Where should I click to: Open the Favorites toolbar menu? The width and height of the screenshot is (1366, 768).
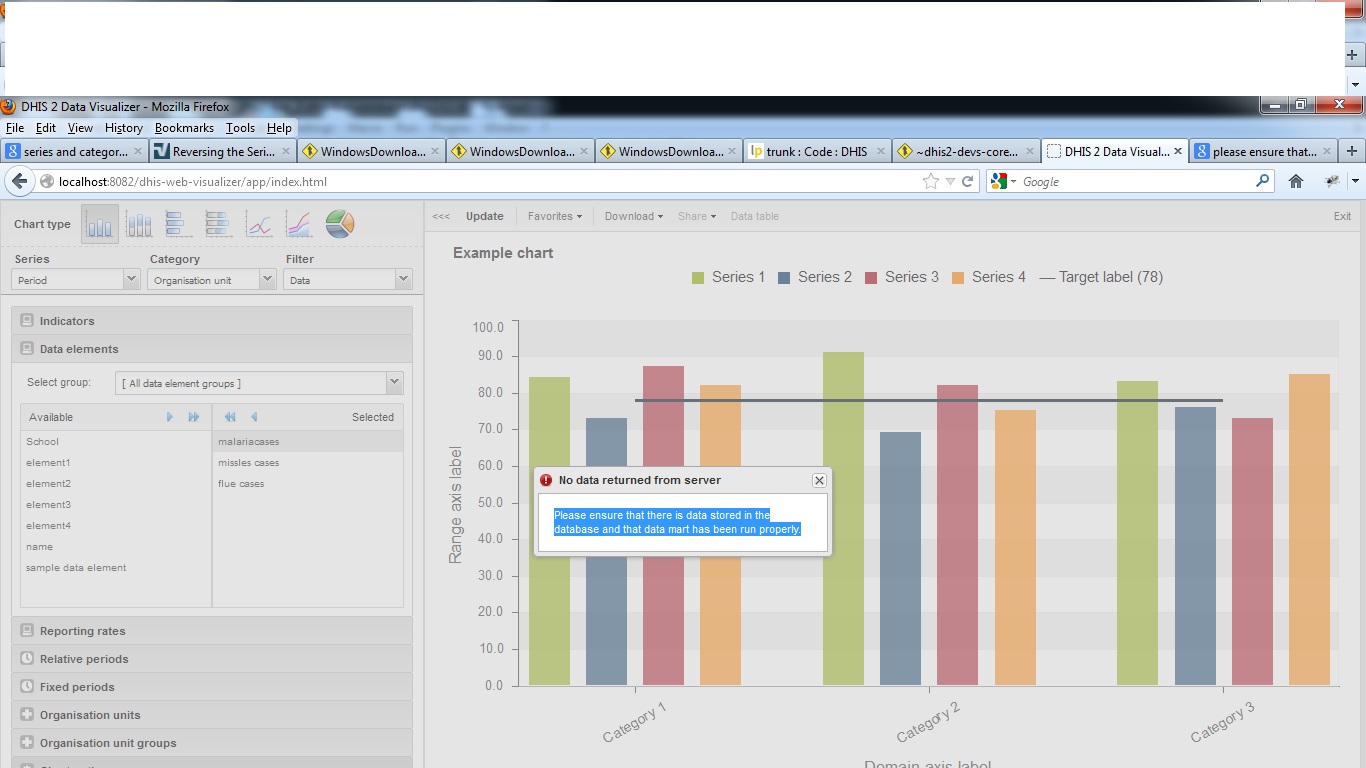click(x=554, y=216)
